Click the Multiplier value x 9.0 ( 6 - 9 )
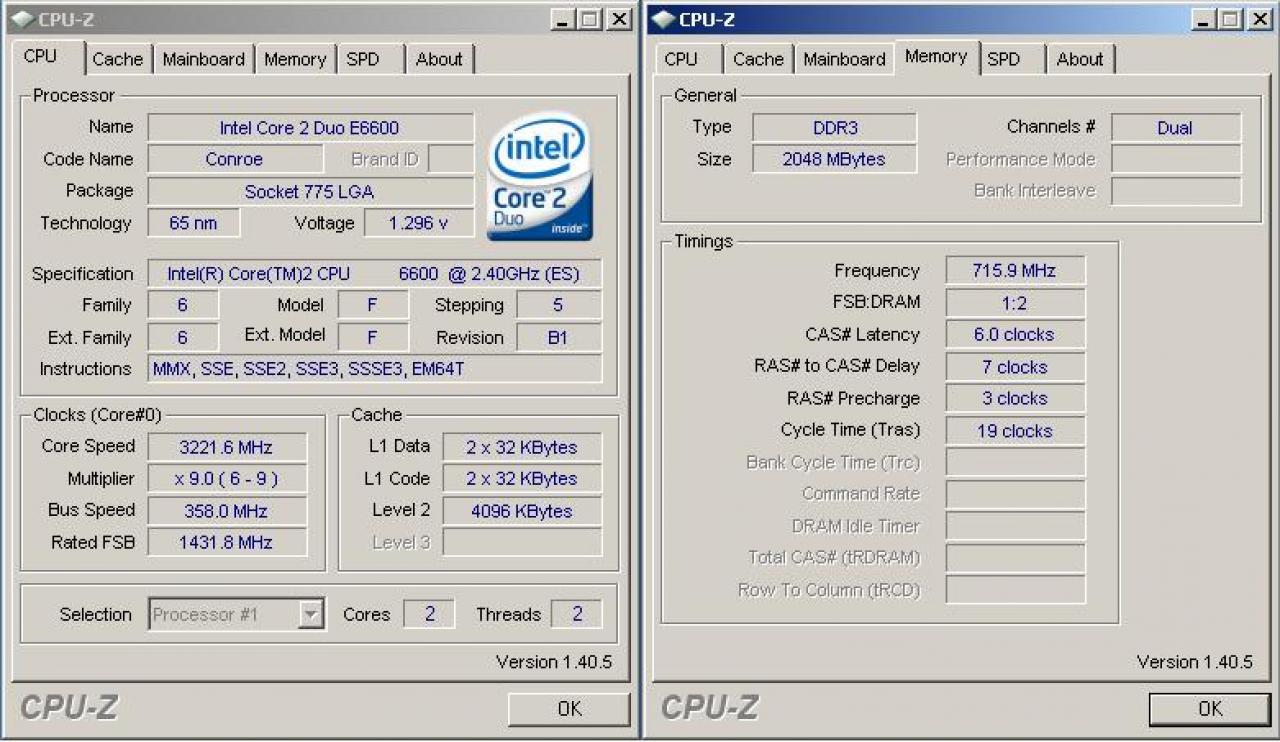Screen dimensions: 1280x742 [226, 479]
